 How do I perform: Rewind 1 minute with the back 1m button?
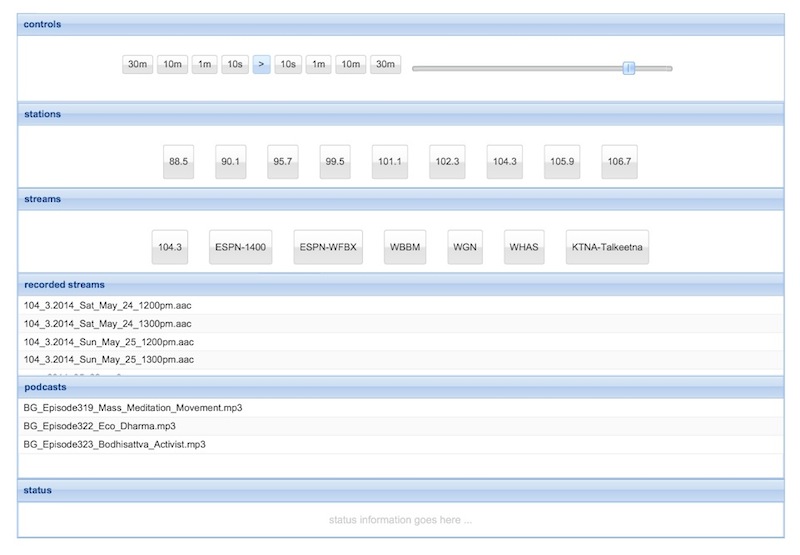pos(205,64)
